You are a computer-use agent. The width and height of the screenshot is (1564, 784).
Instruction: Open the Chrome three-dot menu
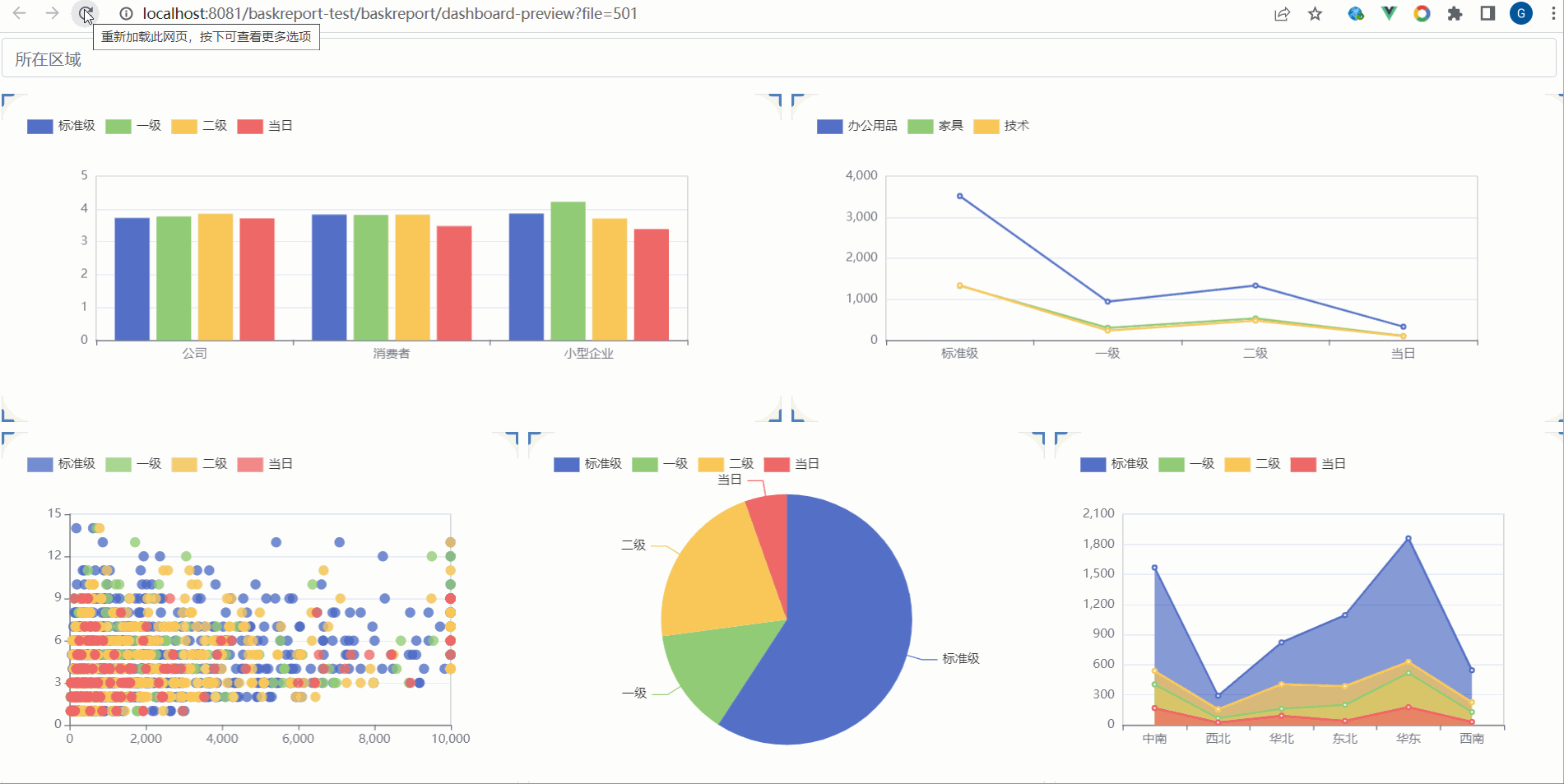click(x=1553, y=14)
